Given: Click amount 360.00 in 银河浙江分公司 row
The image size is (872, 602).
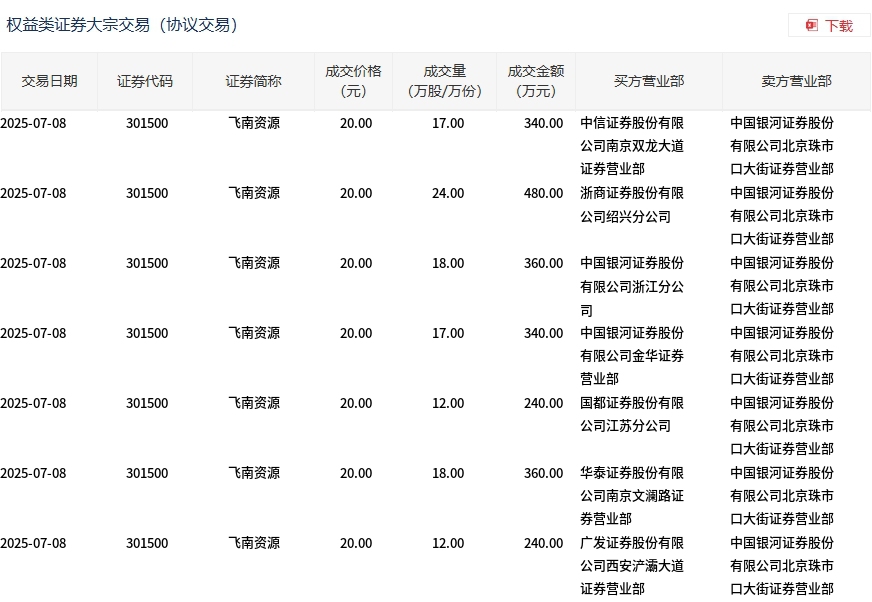Looking at the screenshot, I should coord(543,264).
